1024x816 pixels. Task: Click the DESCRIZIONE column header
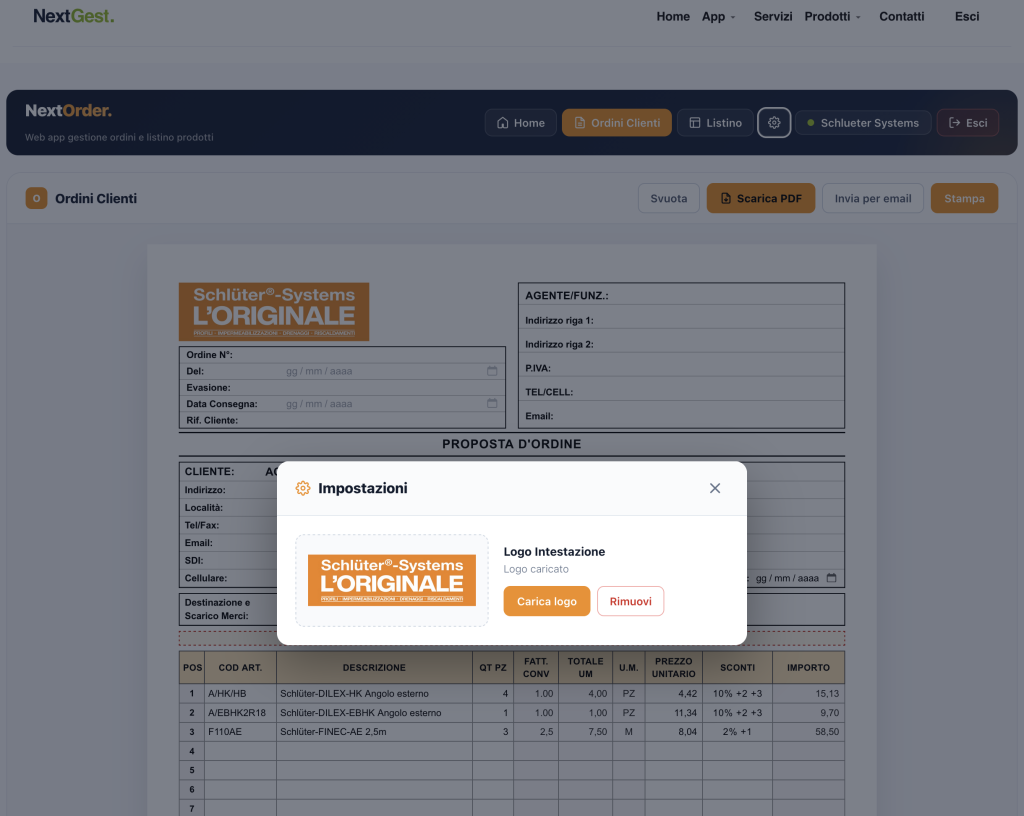[374, 667]
